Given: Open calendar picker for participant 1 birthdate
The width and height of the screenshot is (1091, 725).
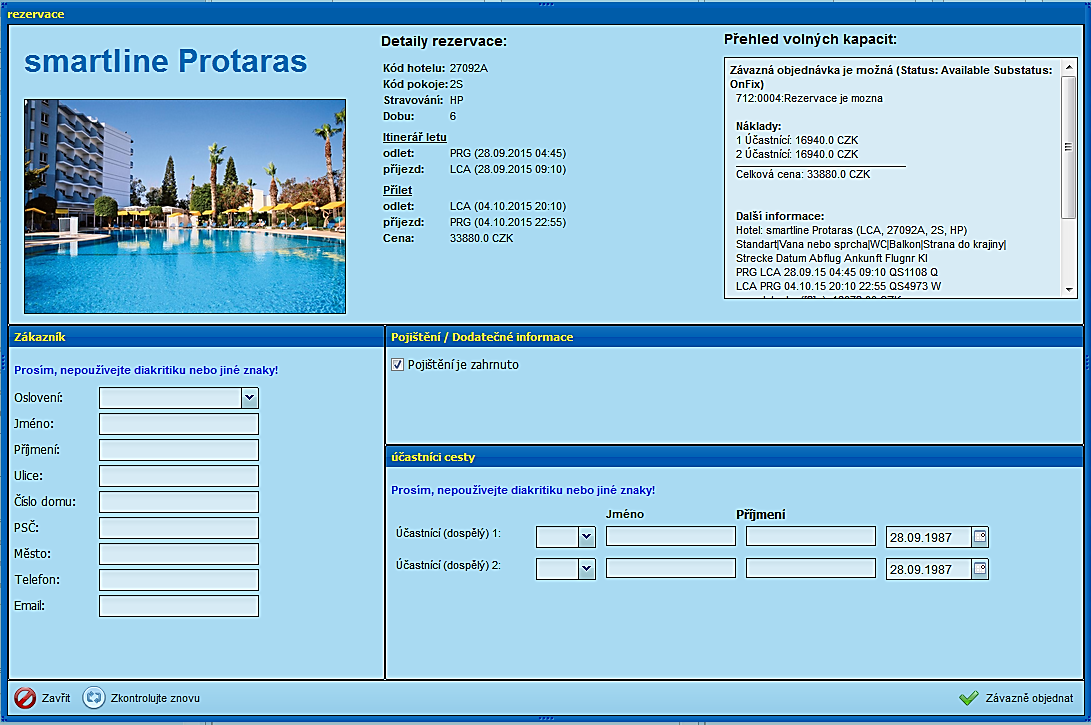Looking at the screenshot, I should point(980,537).
